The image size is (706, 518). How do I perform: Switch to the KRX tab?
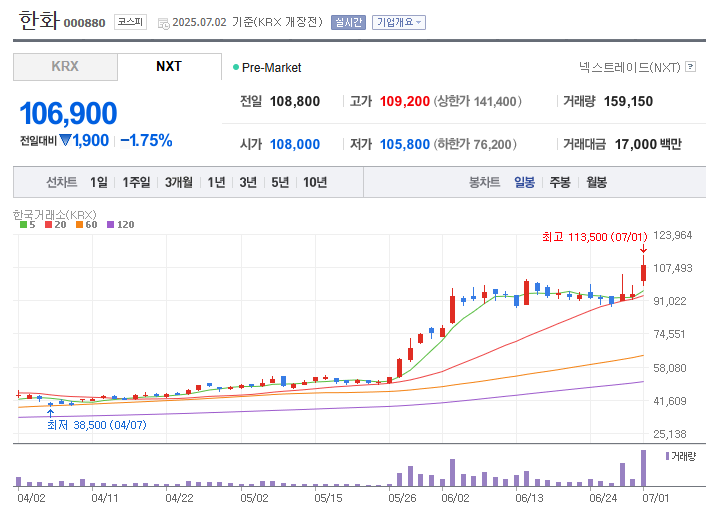[x=65, y=67]
